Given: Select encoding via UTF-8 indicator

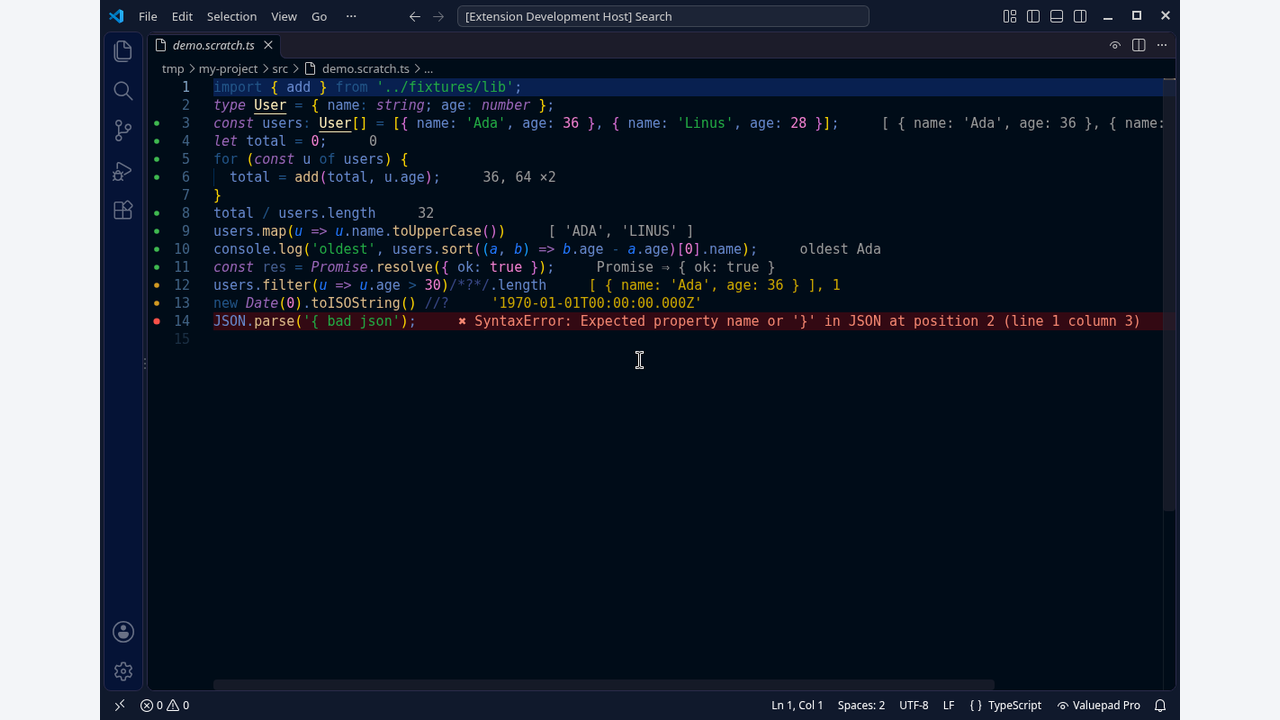Looking at the screenshot, I should coord(914,705).
